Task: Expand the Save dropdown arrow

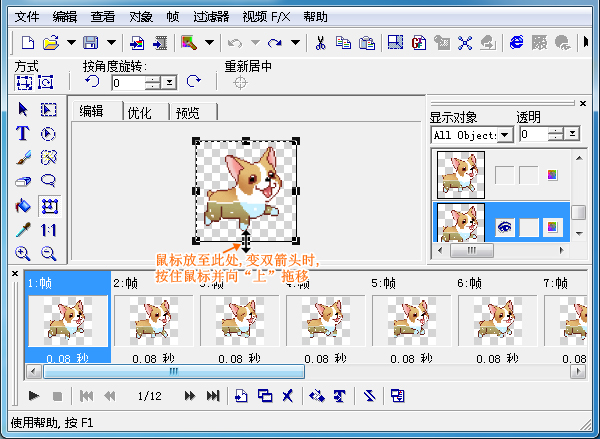Action: pyautogui.click(x=111, y=42)
